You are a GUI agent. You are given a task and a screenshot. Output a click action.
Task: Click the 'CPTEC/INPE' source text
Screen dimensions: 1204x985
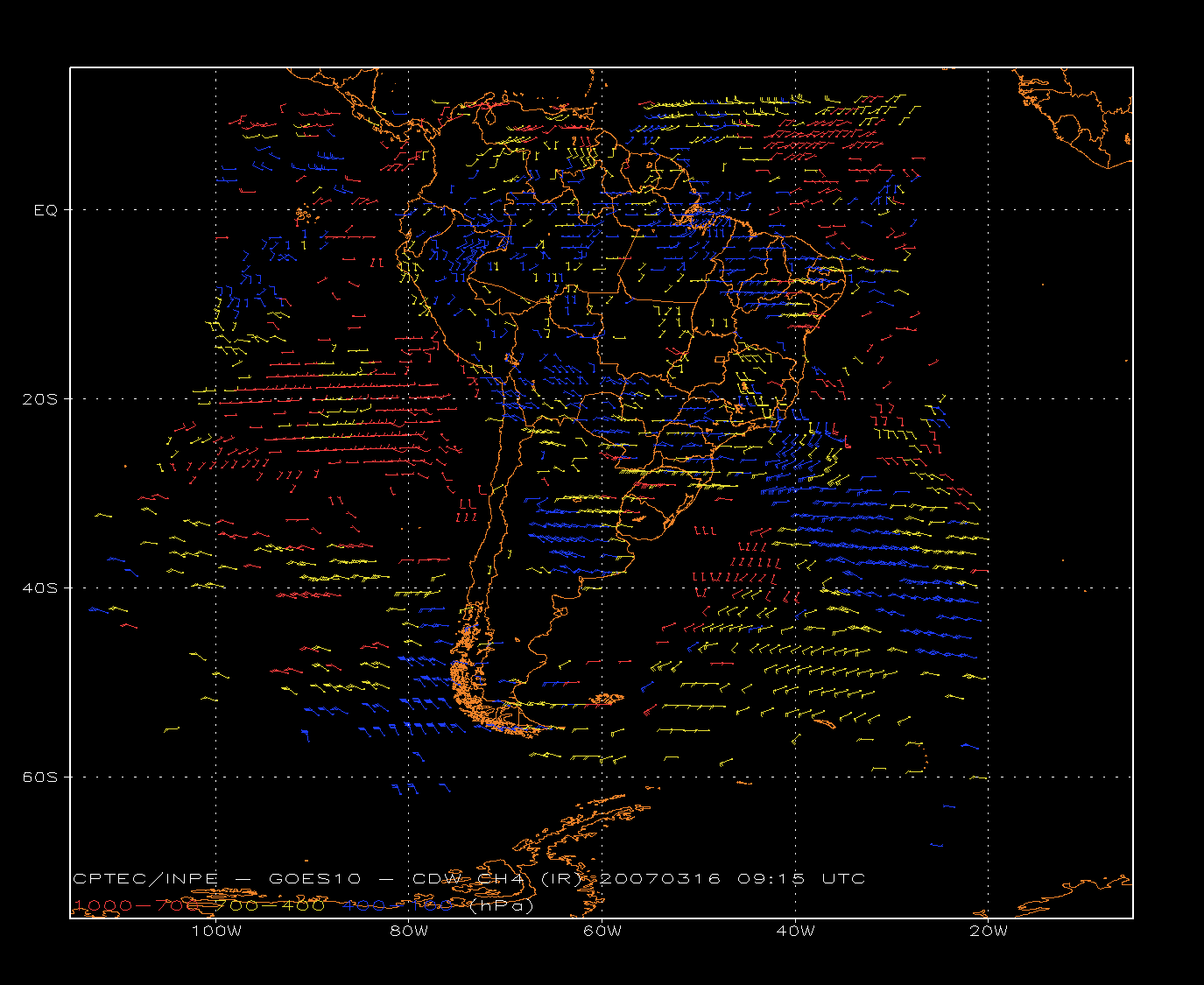(145, 878)
